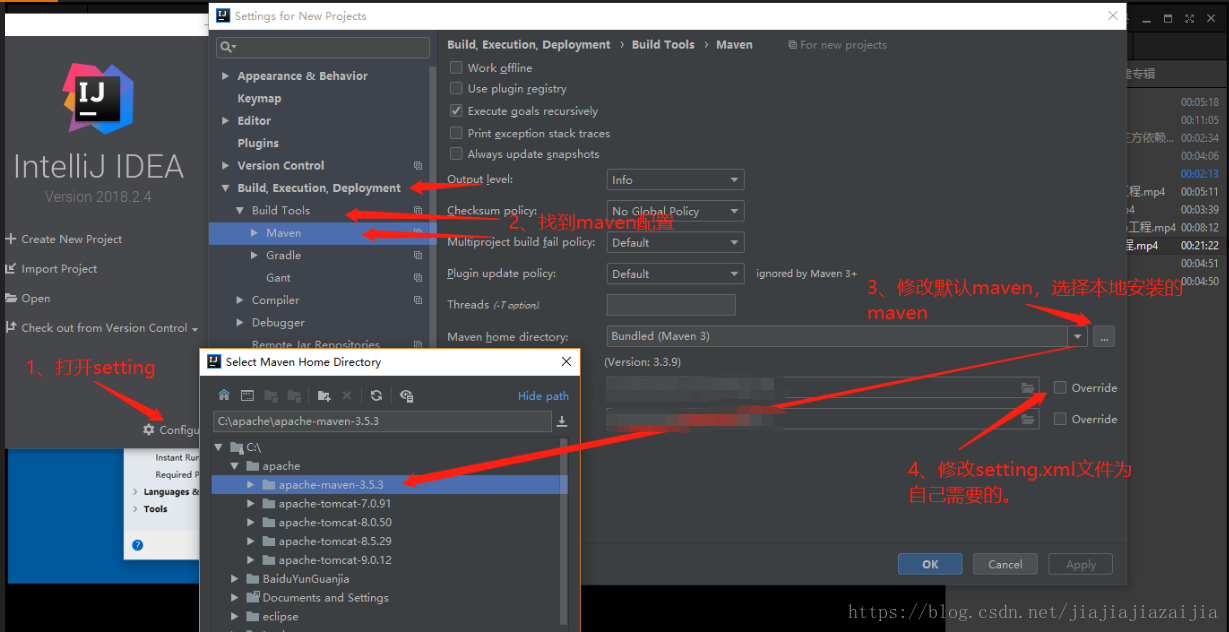Toggle show hidden files and directories icon
The height and width of the screenshot is (632, 1229).
(406, 395)
